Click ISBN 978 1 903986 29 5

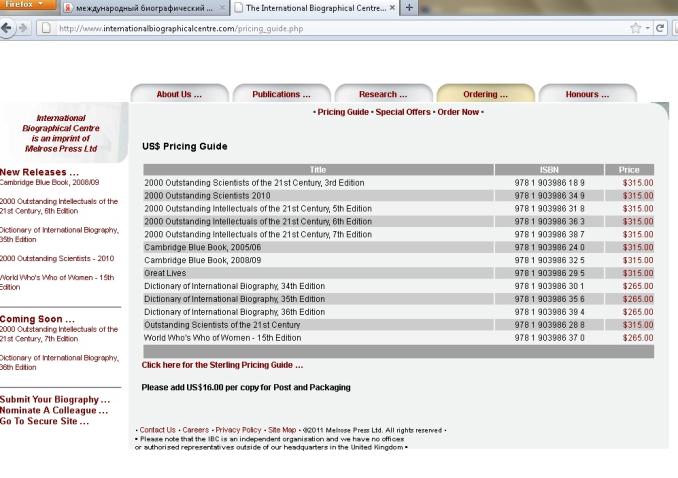549,273
